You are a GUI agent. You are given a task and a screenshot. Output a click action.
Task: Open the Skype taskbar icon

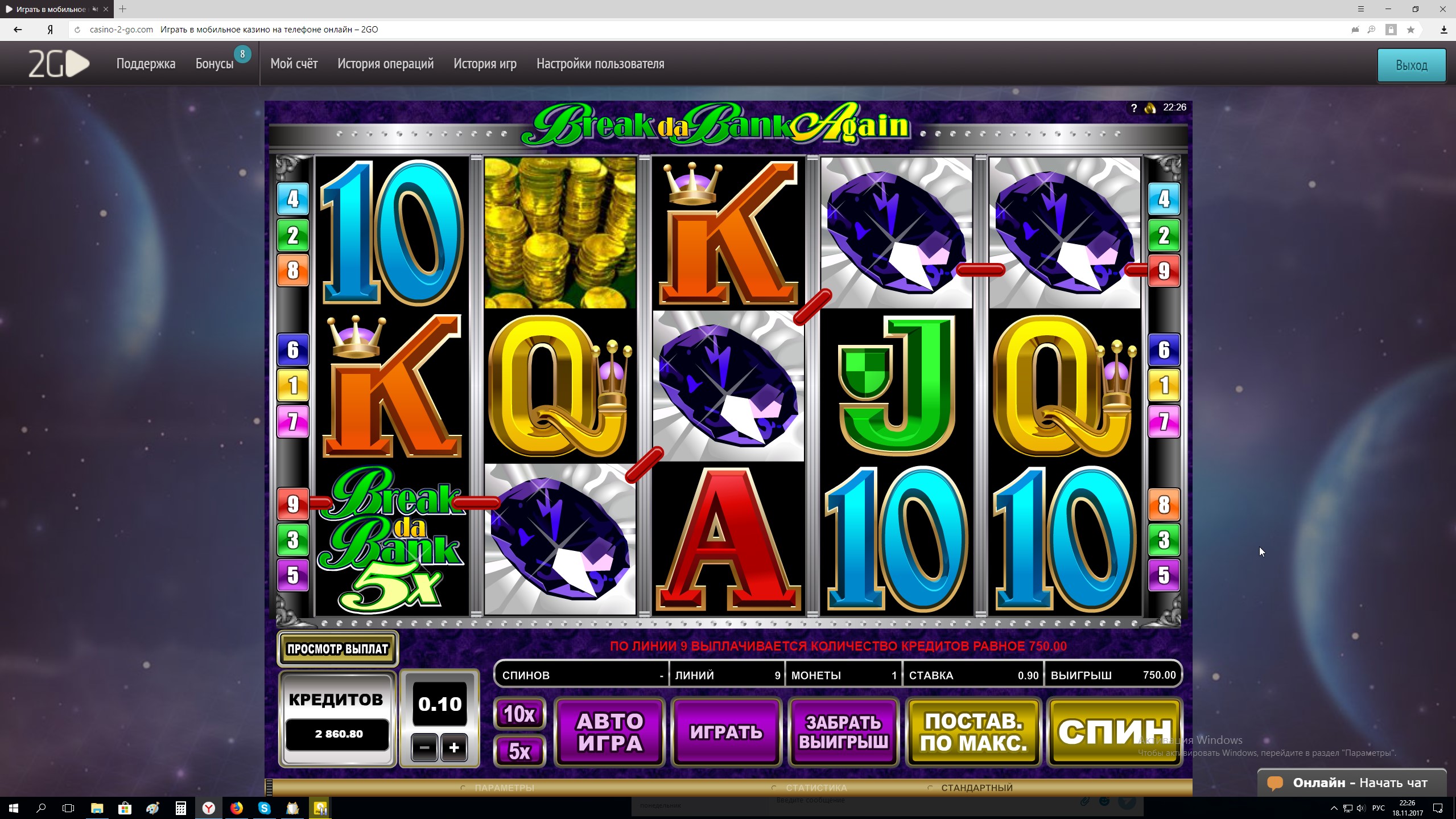tap(264, 808)
